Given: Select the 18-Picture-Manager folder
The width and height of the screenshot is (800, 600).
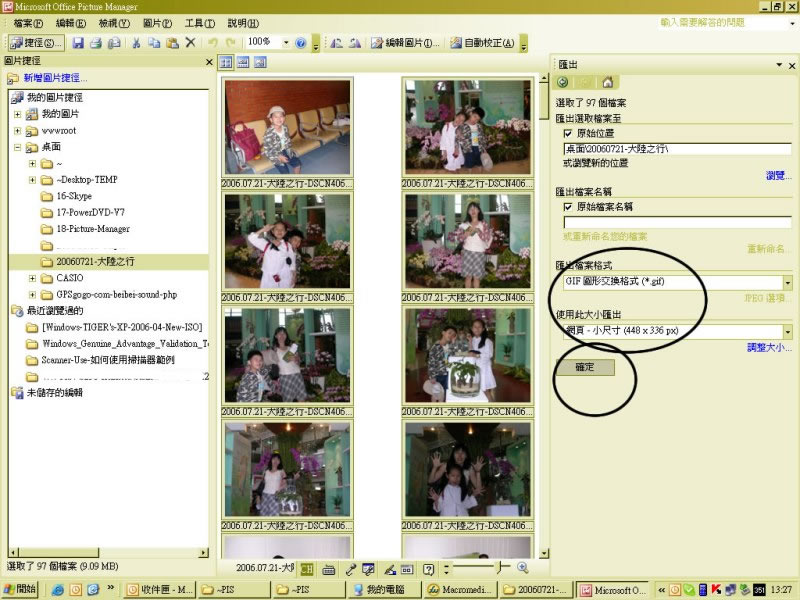Looking at the screenshot, I should coord(93,229).
